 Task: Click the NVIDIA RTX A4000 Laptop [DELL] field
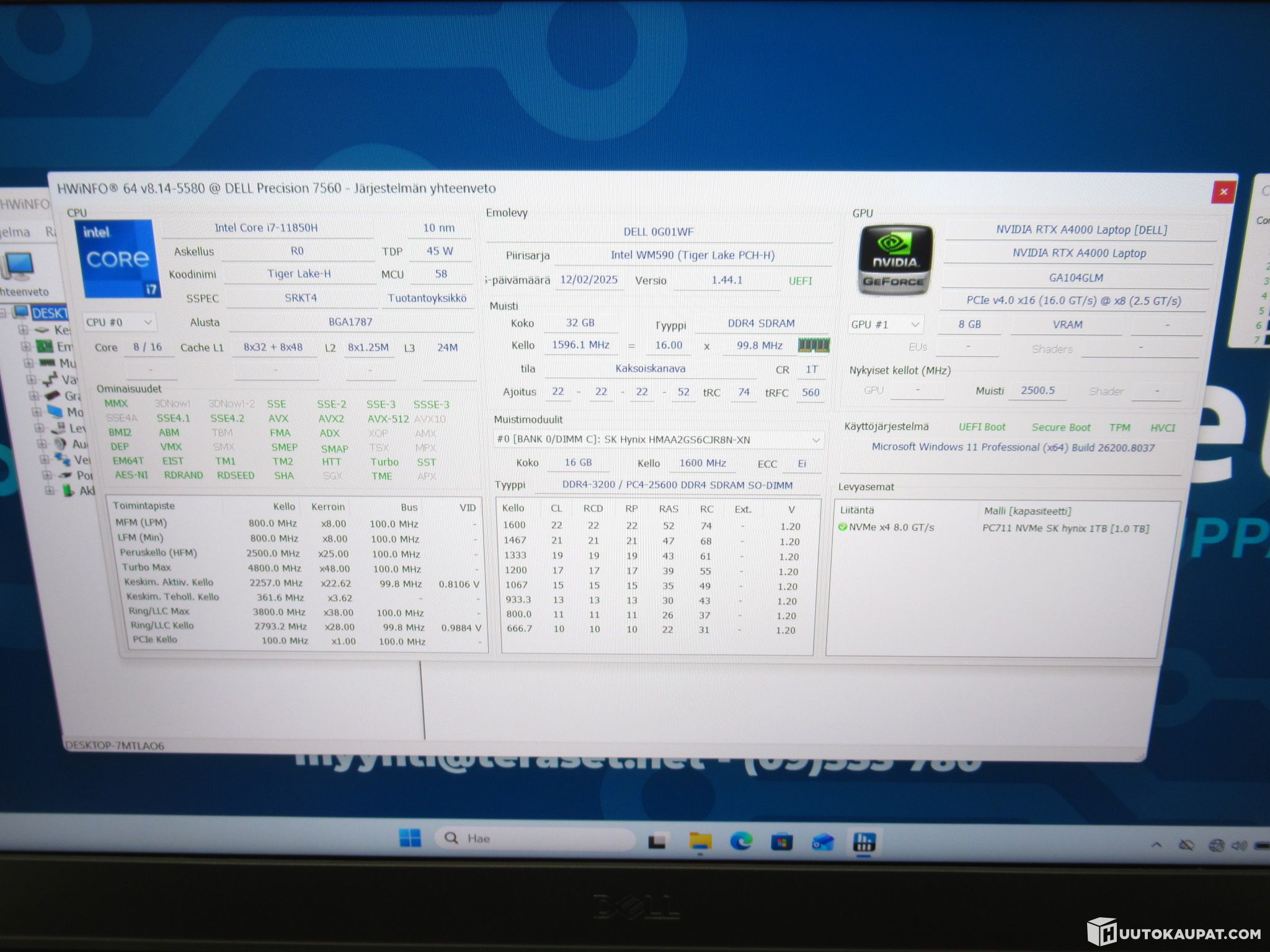coord(1081,230)
